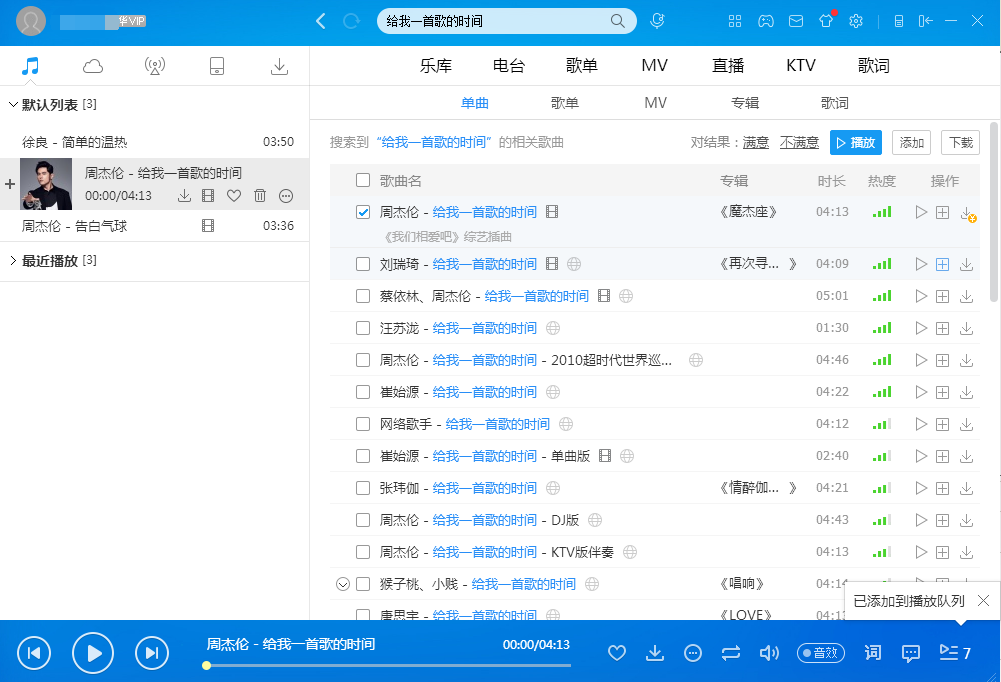Click the 不满意 feedback link
The width and height of the screenshot is (1001, 682).
[799, 143]
